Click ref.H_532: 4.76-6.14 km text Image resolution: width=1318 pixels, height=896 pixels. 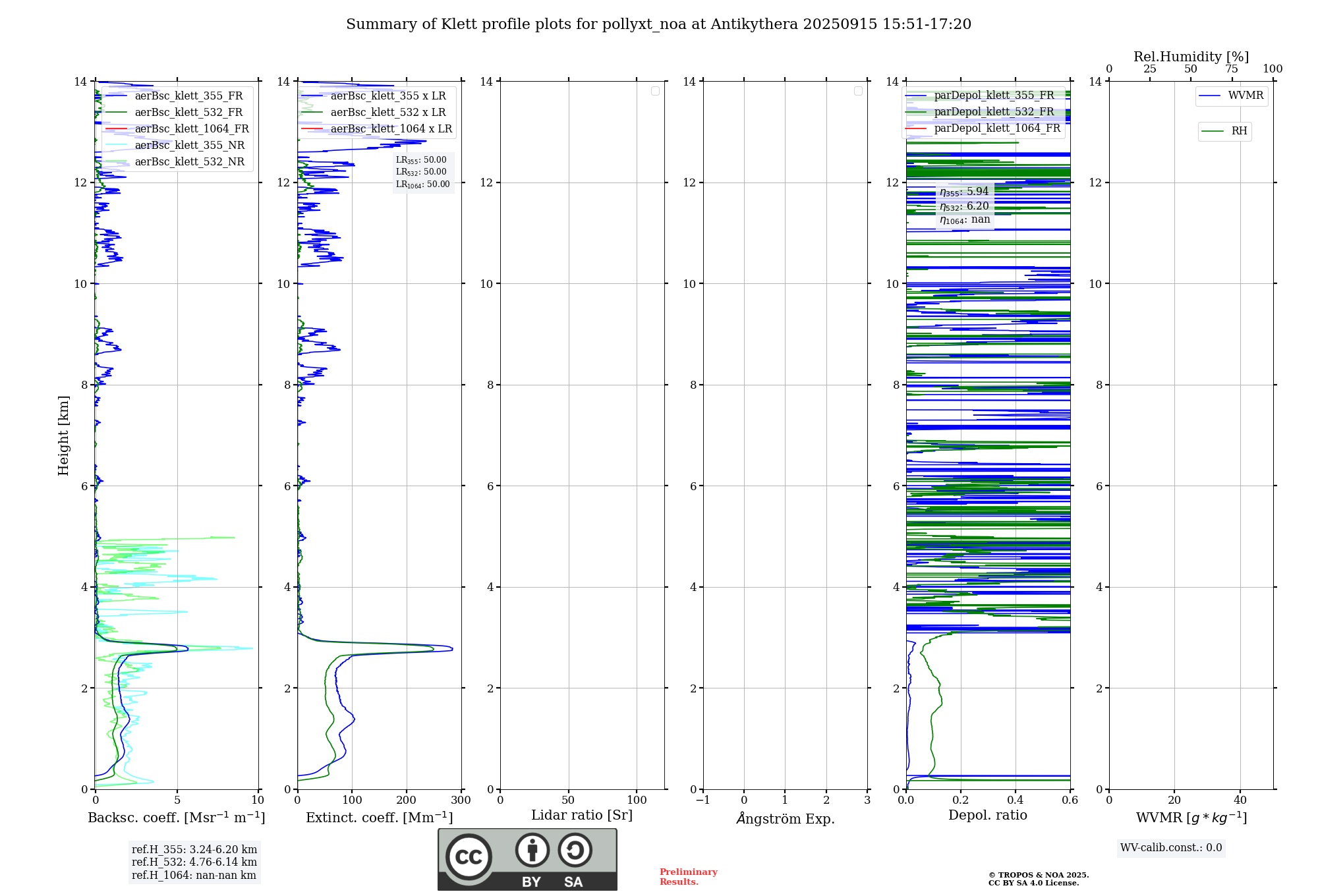(194, 862)
